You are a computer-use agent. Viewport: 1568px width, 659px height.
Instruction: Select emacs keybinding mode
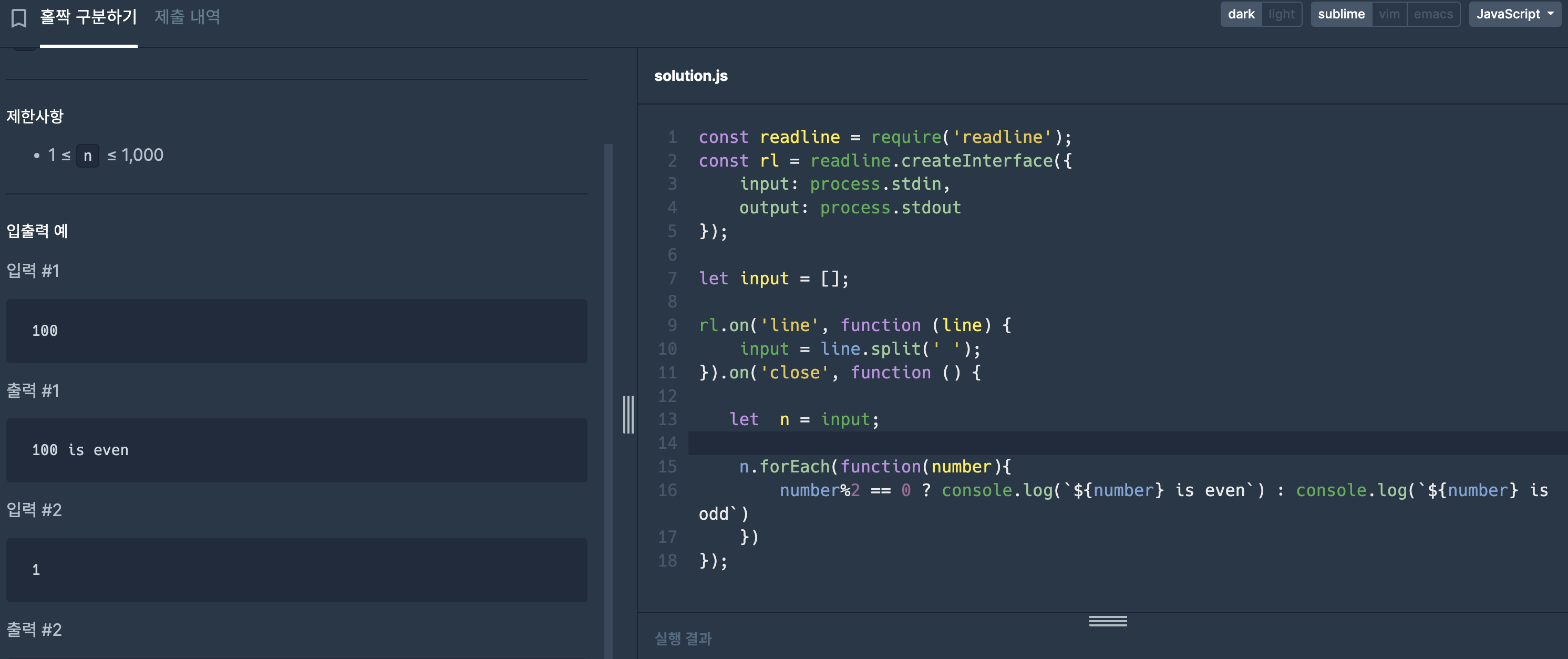(1433, 14)
